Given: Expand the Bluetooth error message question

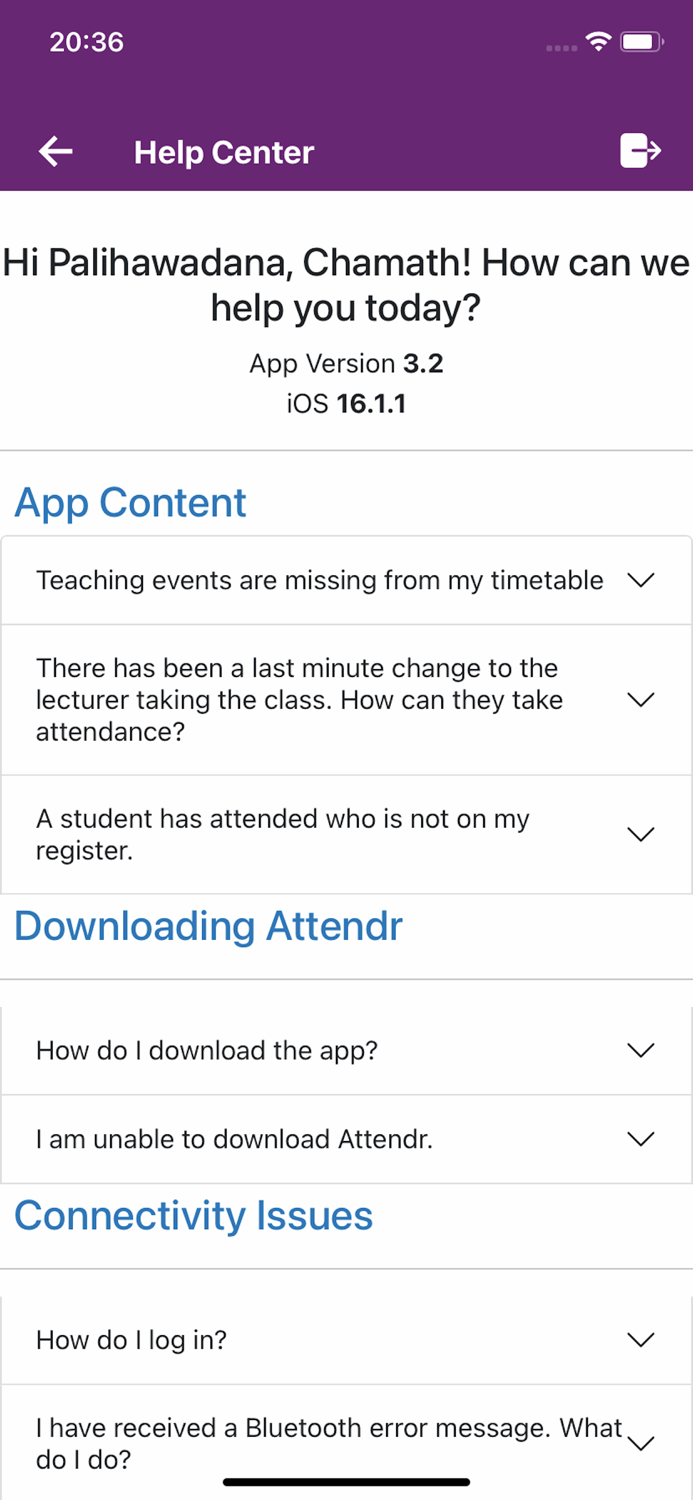Looking at the screenshot, I should (346, 1443).
